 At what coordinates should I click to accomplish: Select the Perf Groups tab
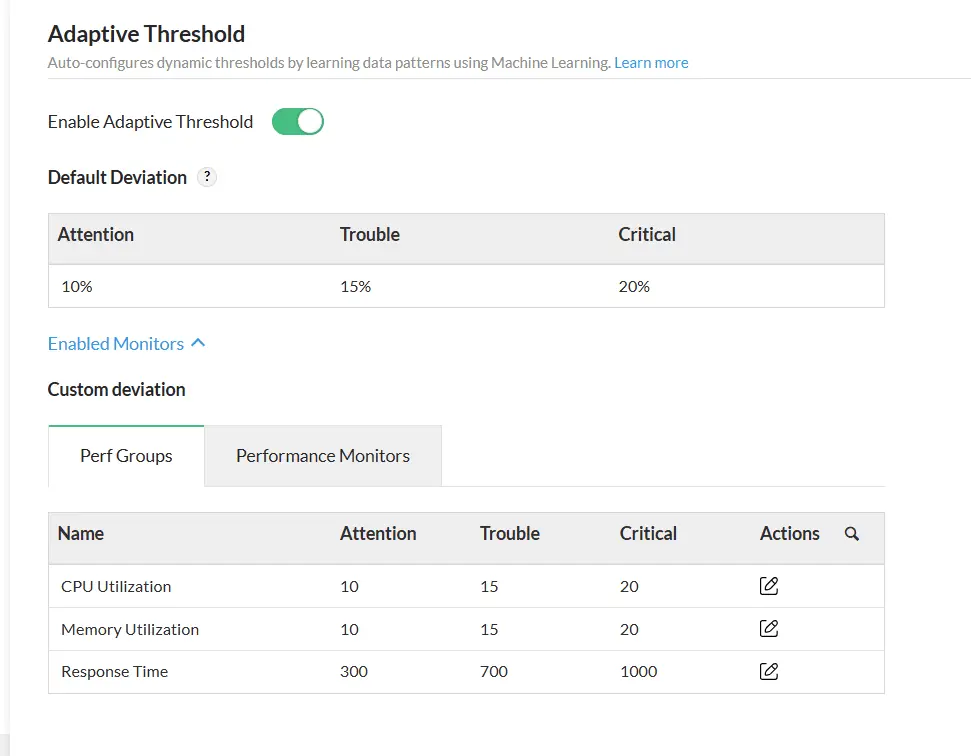[125, 455]
